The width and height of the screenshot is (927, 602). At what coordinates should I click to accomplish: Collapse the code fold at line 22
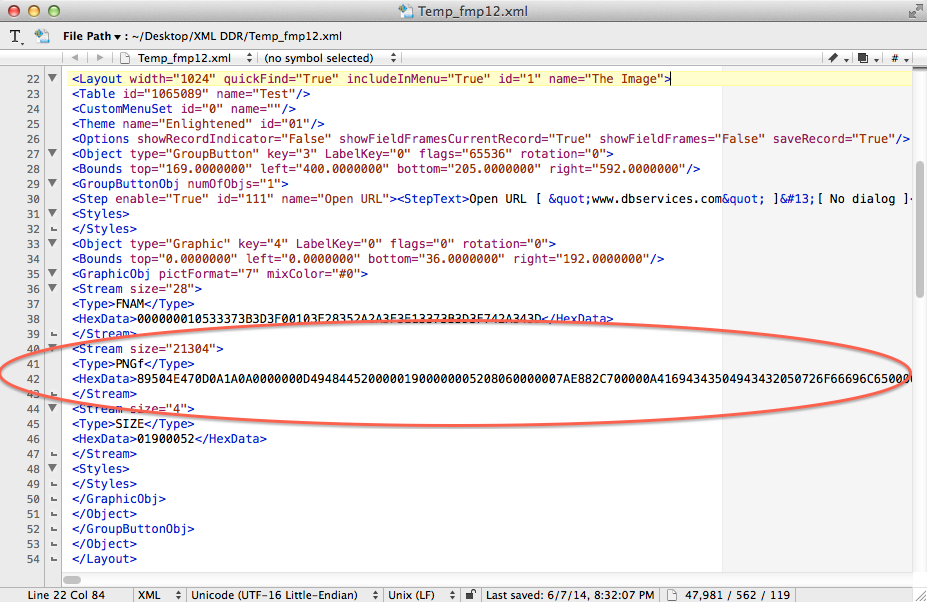tap(52, 78)
